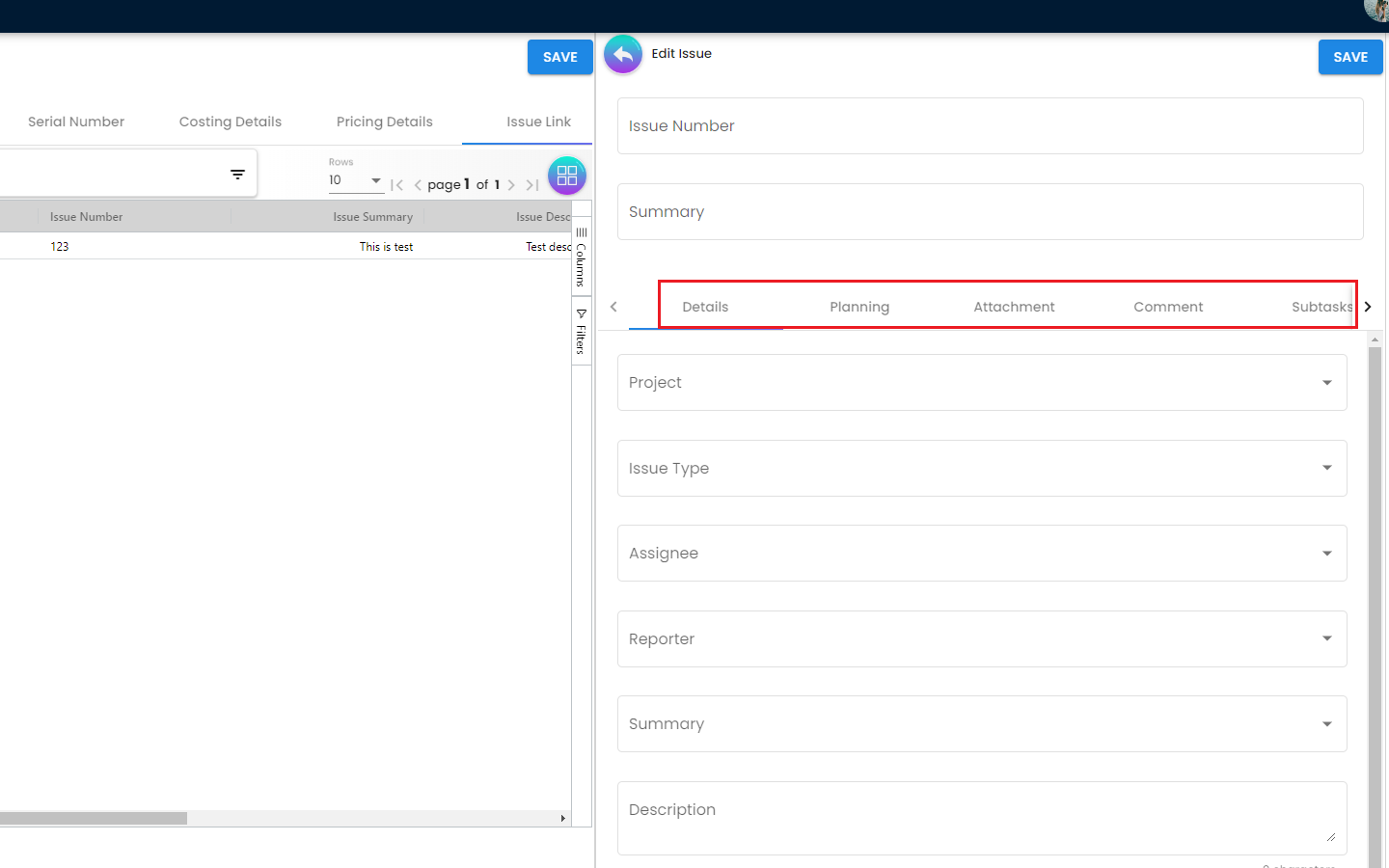Open the grid layout view icon
Image resolution: width=1389 pixels, height=868 pixels.
click(x=567, y=176)
